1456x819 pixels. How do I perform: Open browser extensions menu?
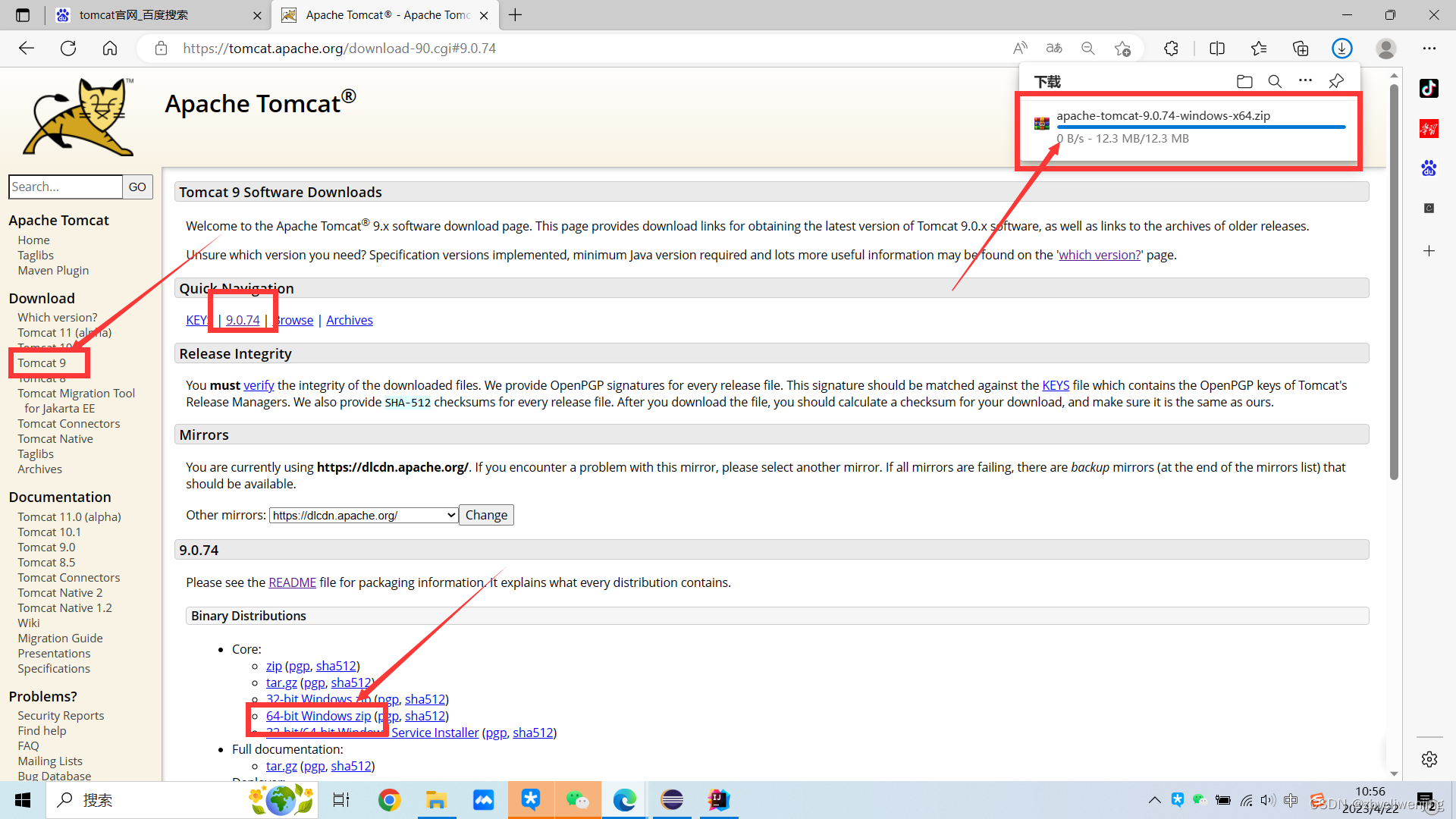1172,48
